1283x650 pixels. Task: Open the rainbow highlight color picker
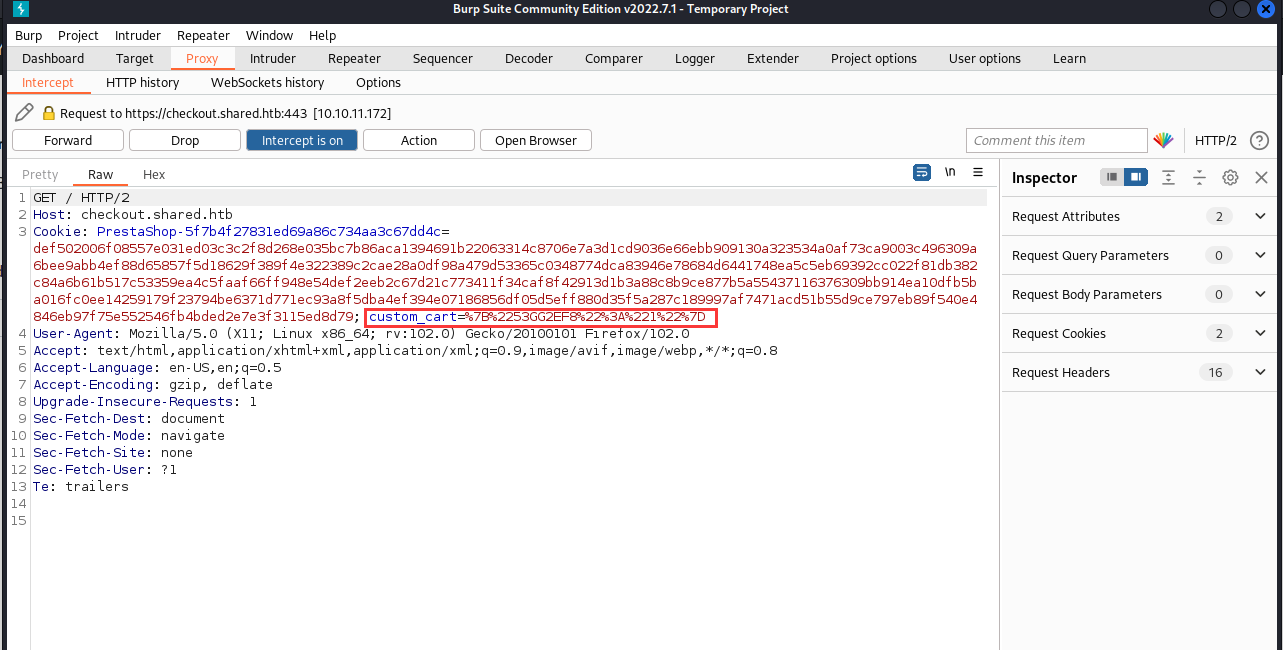[x=1163, y=140]
